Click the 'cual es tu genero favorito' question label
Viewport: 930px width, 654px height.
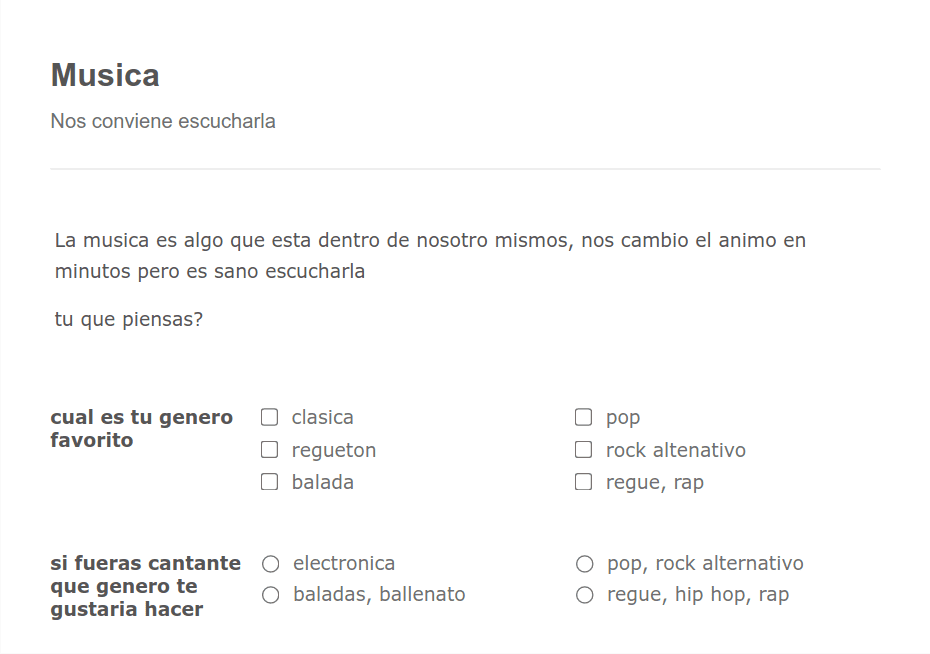[141, 428]
